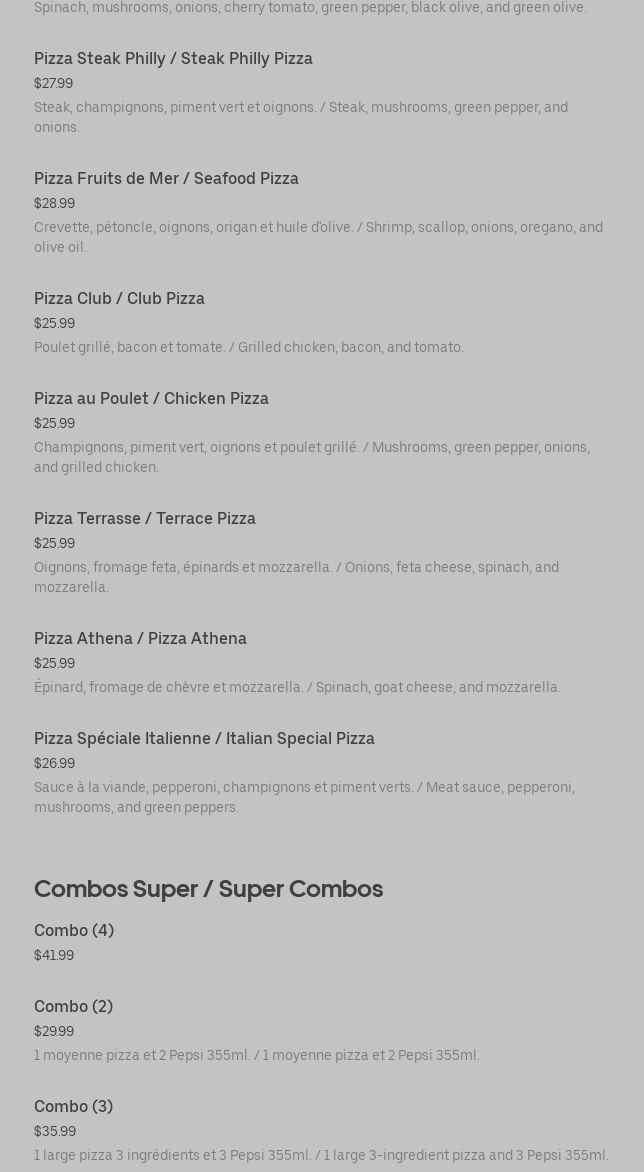644x1172 pixels.
Task: Select the Combo (3) item
Action: coord(73,1107)
